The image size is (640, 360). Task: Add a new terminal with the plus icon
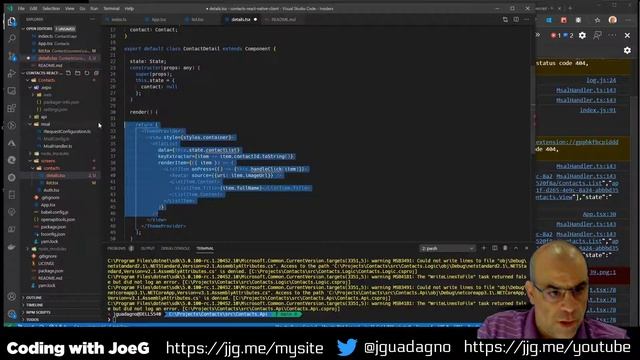point(484,248)
